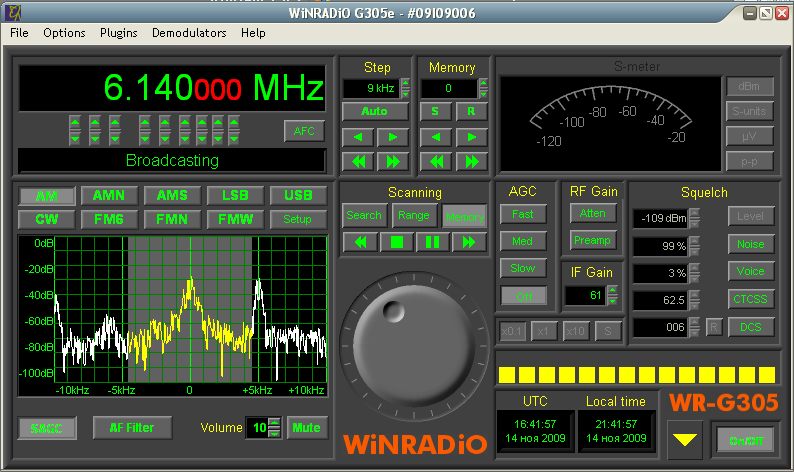Open the Plugins menu
794x472 pixels.
click(118, 33)
